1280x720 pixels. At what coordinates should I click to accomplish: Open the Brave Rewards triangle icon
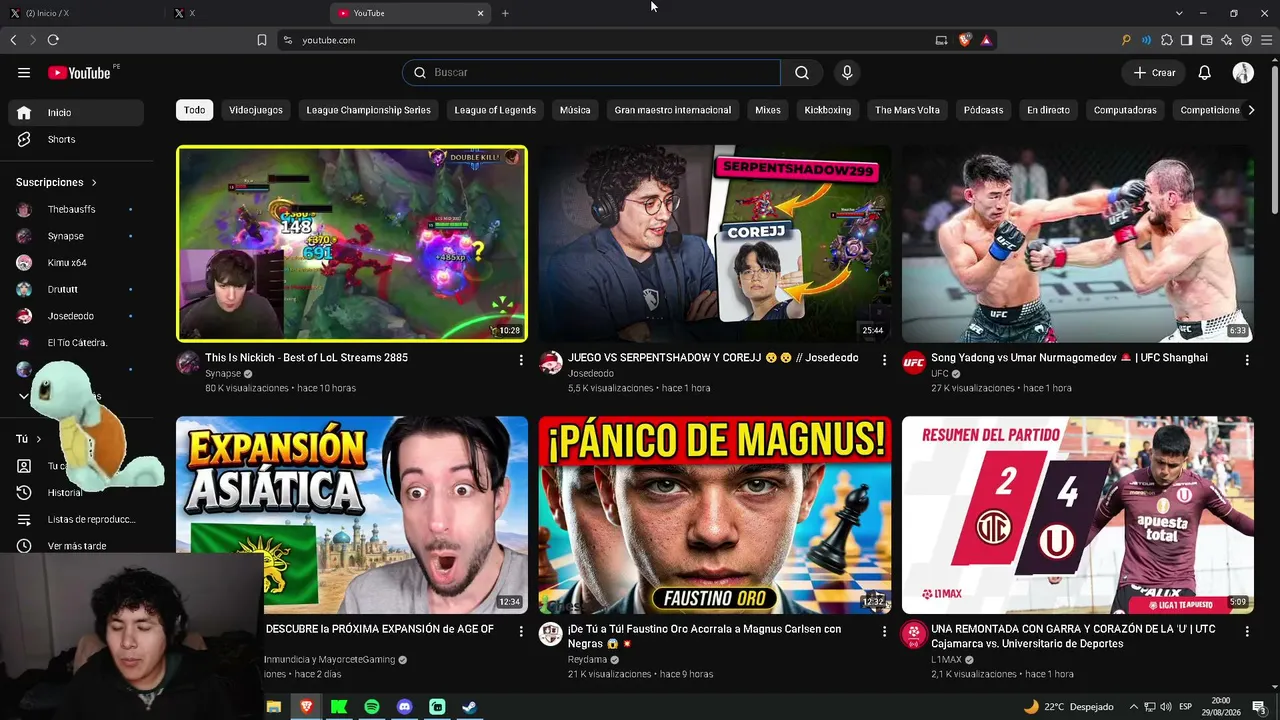[986, 40]
